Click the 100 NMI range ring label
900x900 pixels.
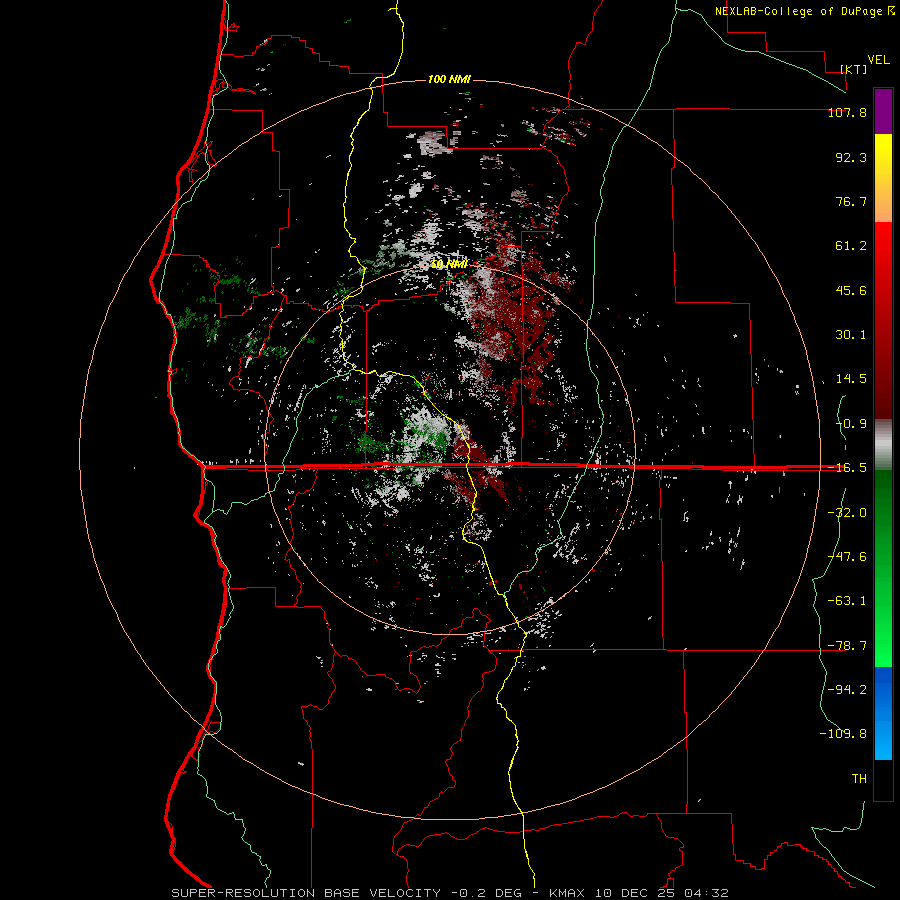(449, 79)
